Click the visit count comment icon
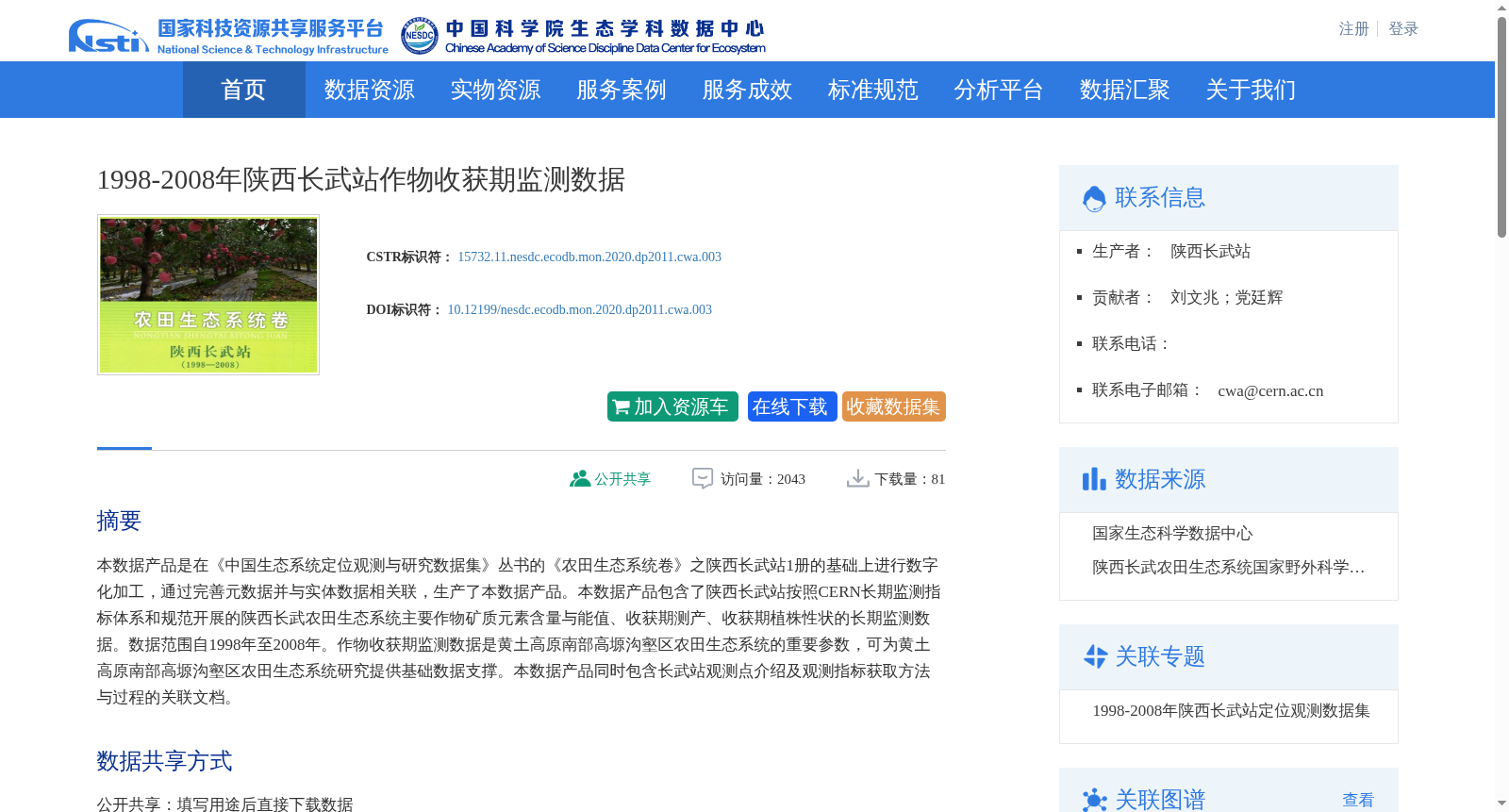Image resolution: width=1509 pixels, height=812 pixels. tap(703, 479)
